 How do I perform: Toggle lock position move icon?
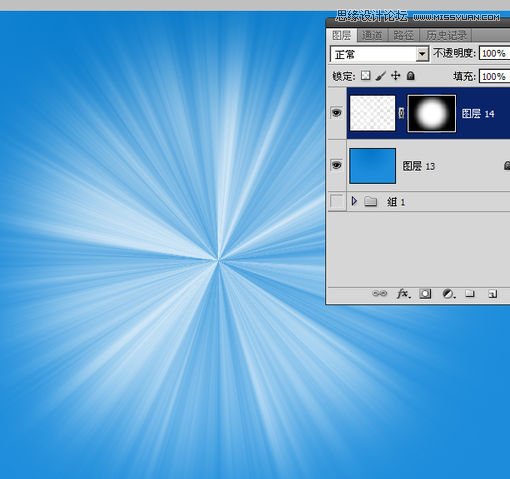[x=395, y=76]
